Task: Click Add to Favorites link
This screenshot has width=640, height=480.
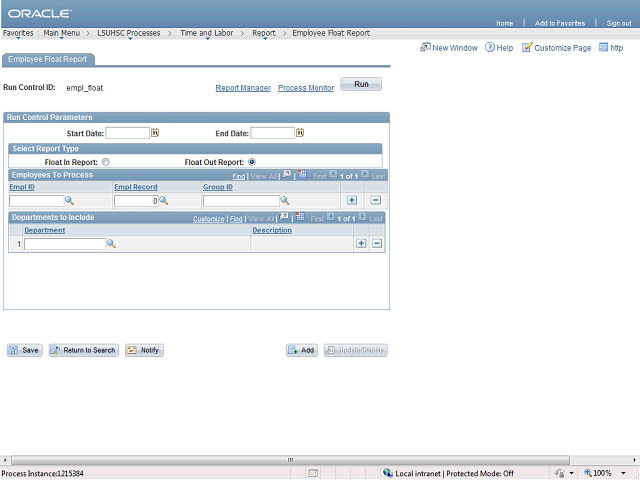Action: click(x=560, y=23)
